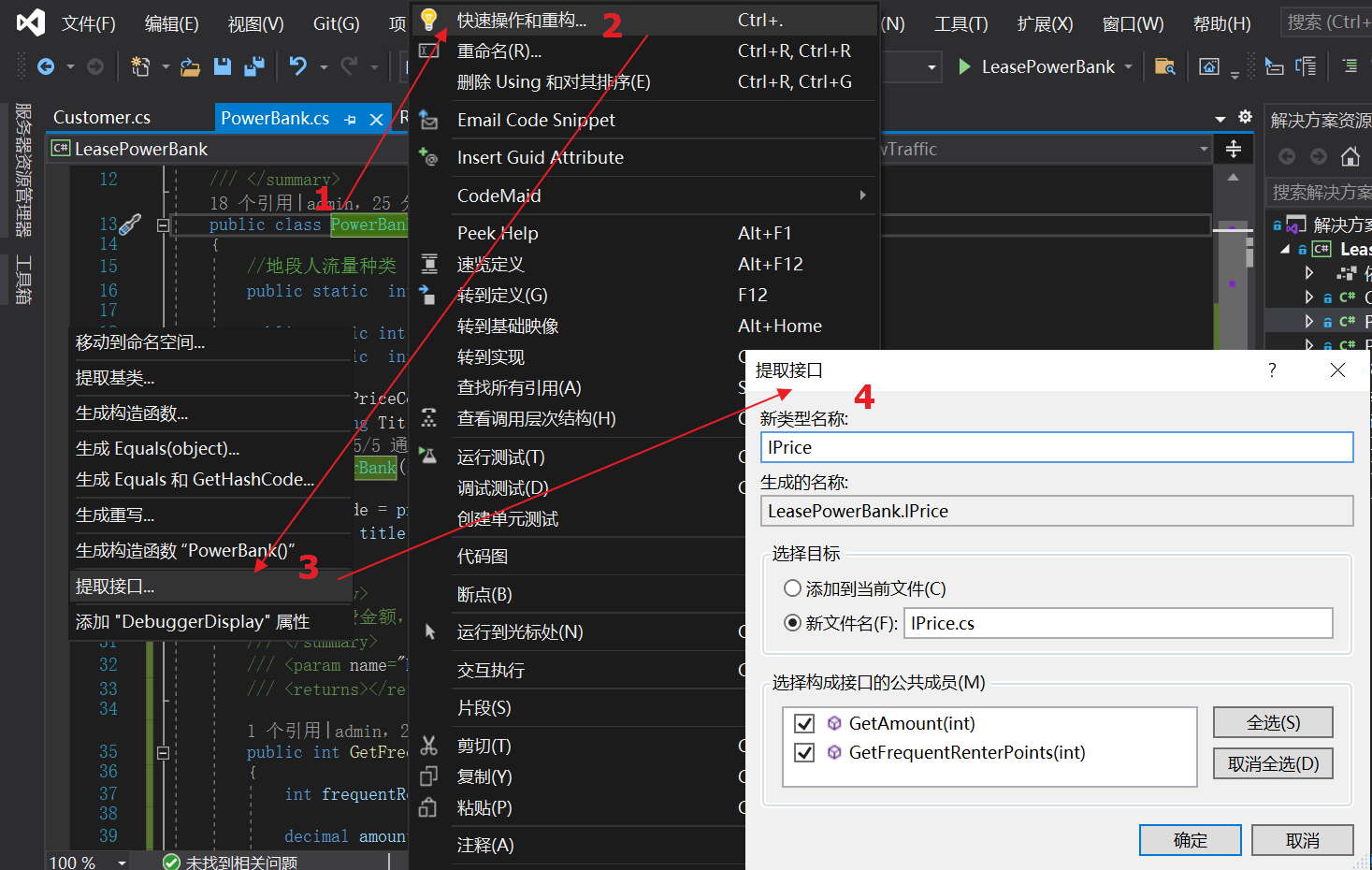Click the 取消 button in dialog
This screenshot has width=1372, height=870.
(1303, 840)
